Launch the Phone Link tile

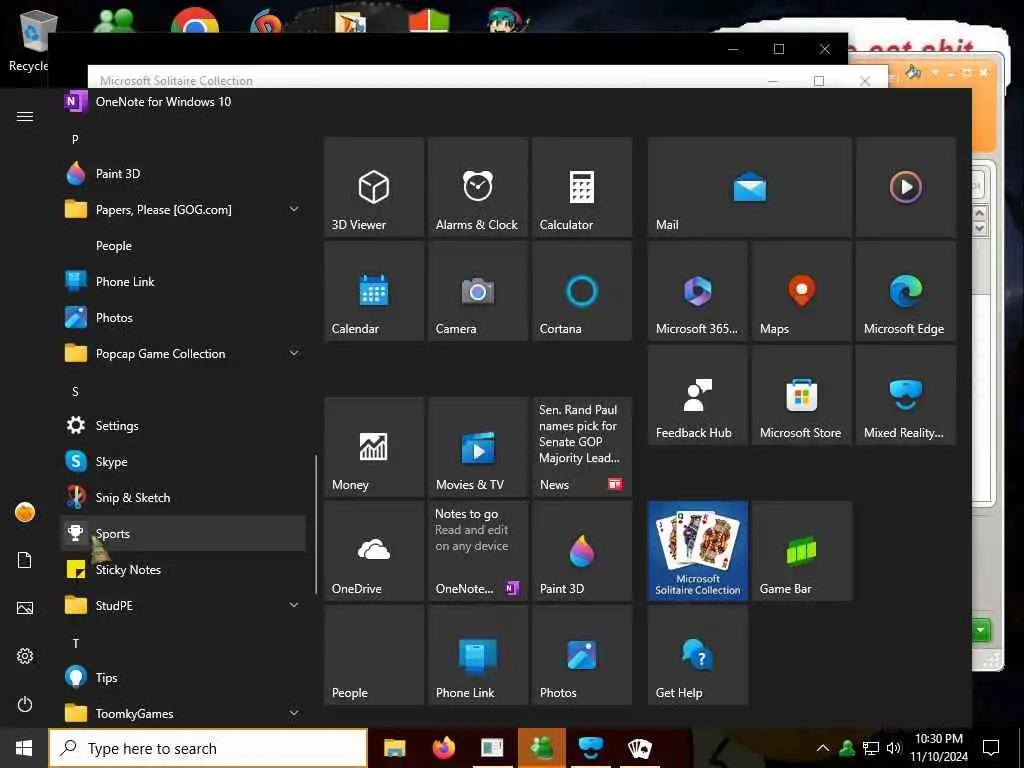(x=477, y=654)
